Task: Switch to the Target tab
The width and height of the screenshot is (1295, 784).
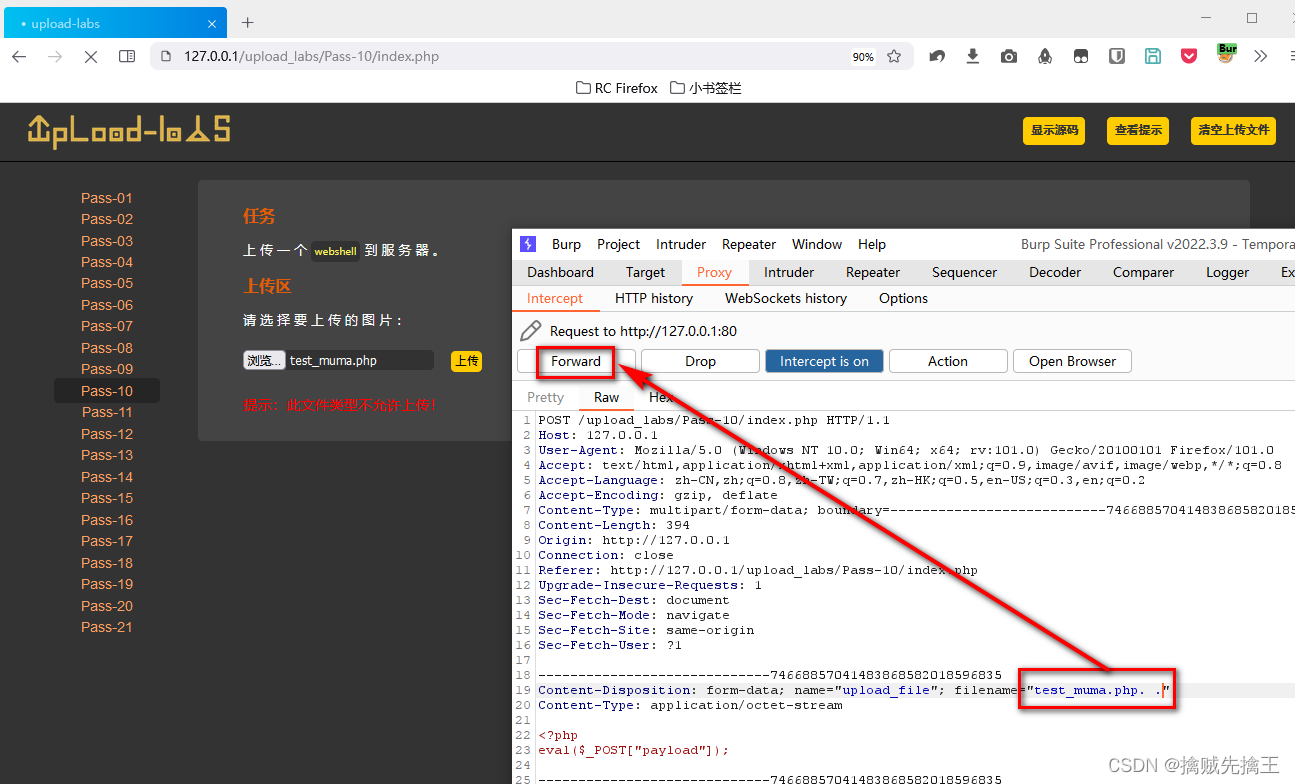Action: pyautogui.click(x=645, y=272)
